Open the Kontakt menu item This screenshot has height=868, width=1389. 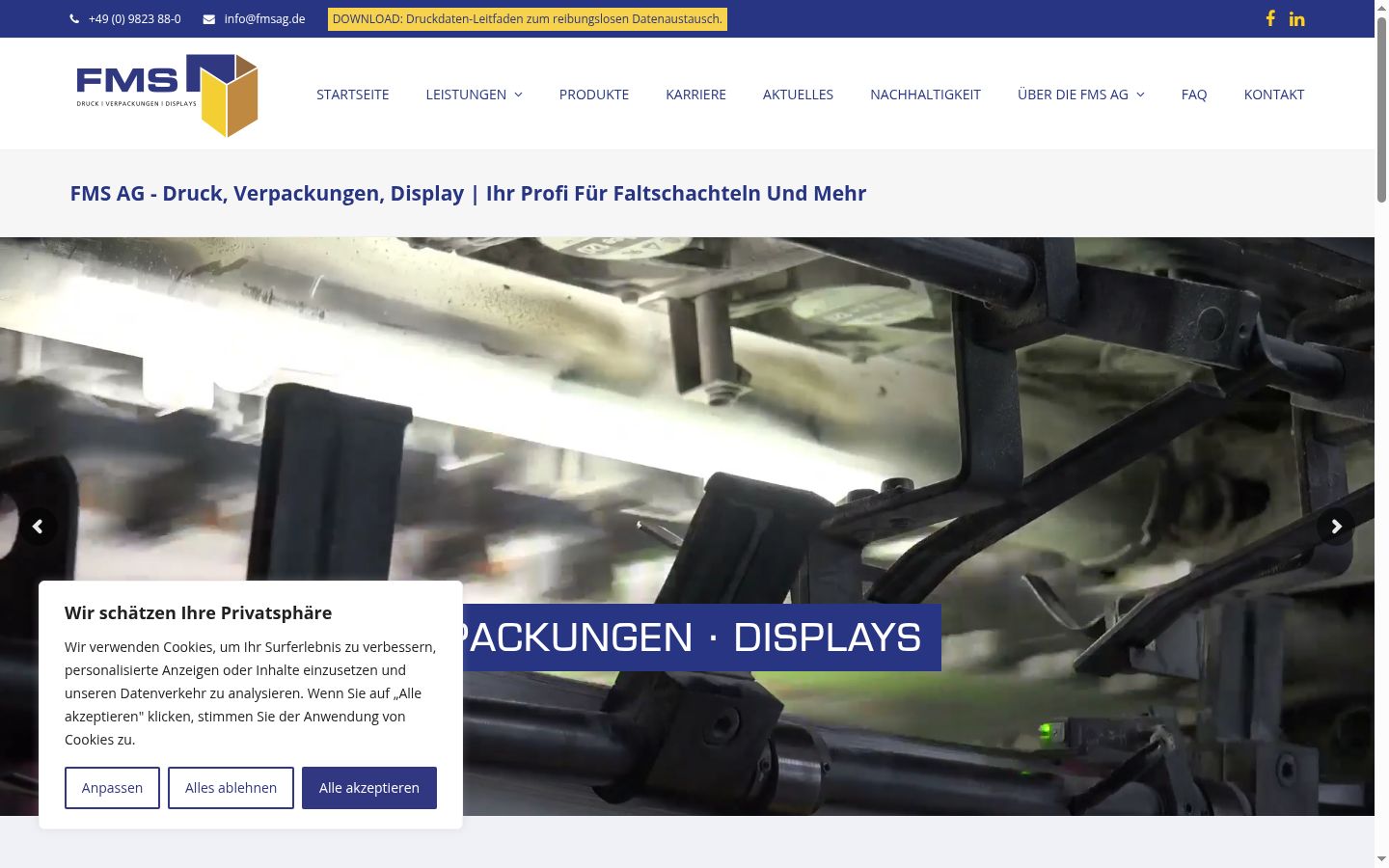coord(1274,95)
